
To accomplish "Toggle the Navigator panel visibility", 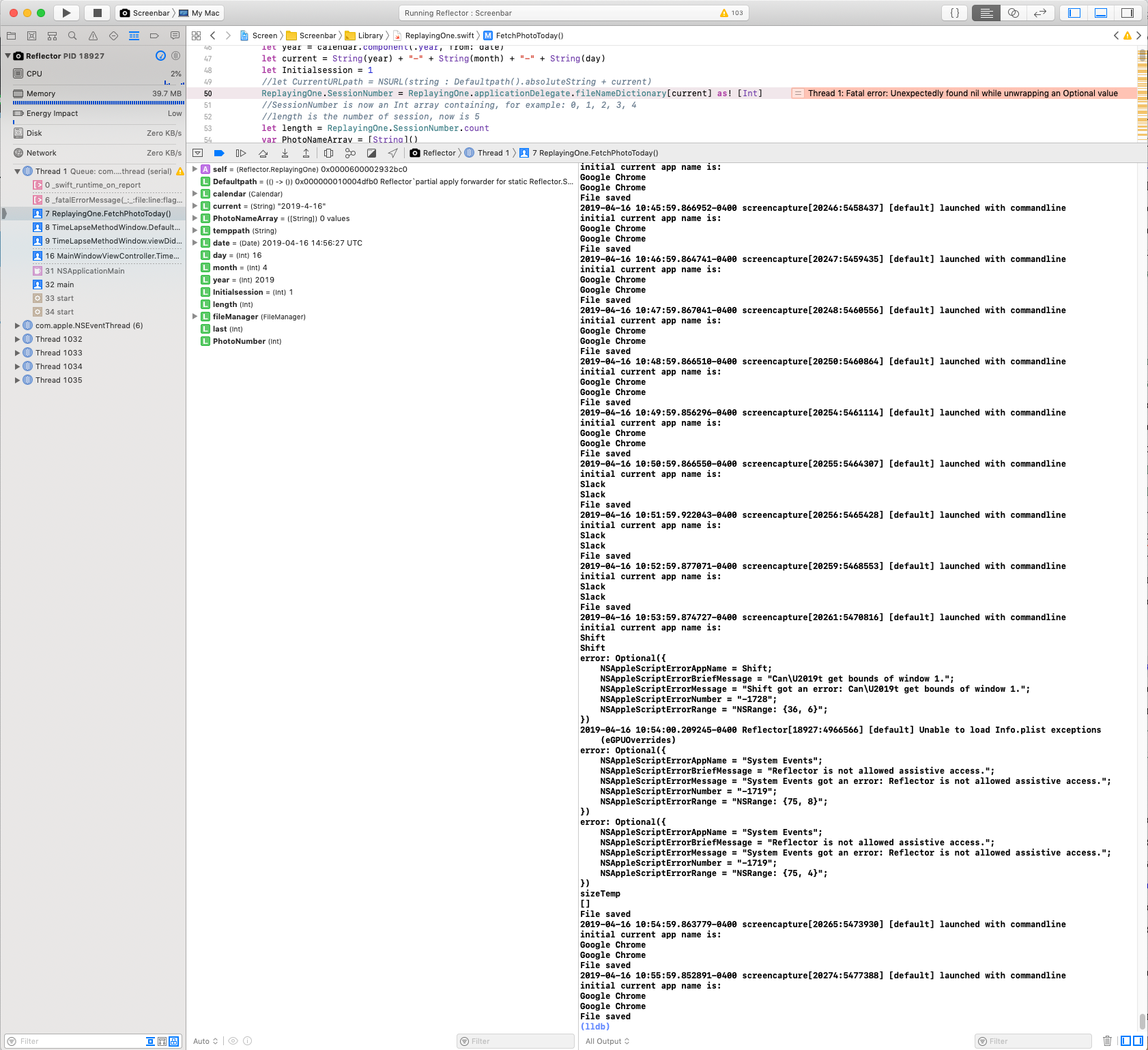I will (x=1074, y=13).
